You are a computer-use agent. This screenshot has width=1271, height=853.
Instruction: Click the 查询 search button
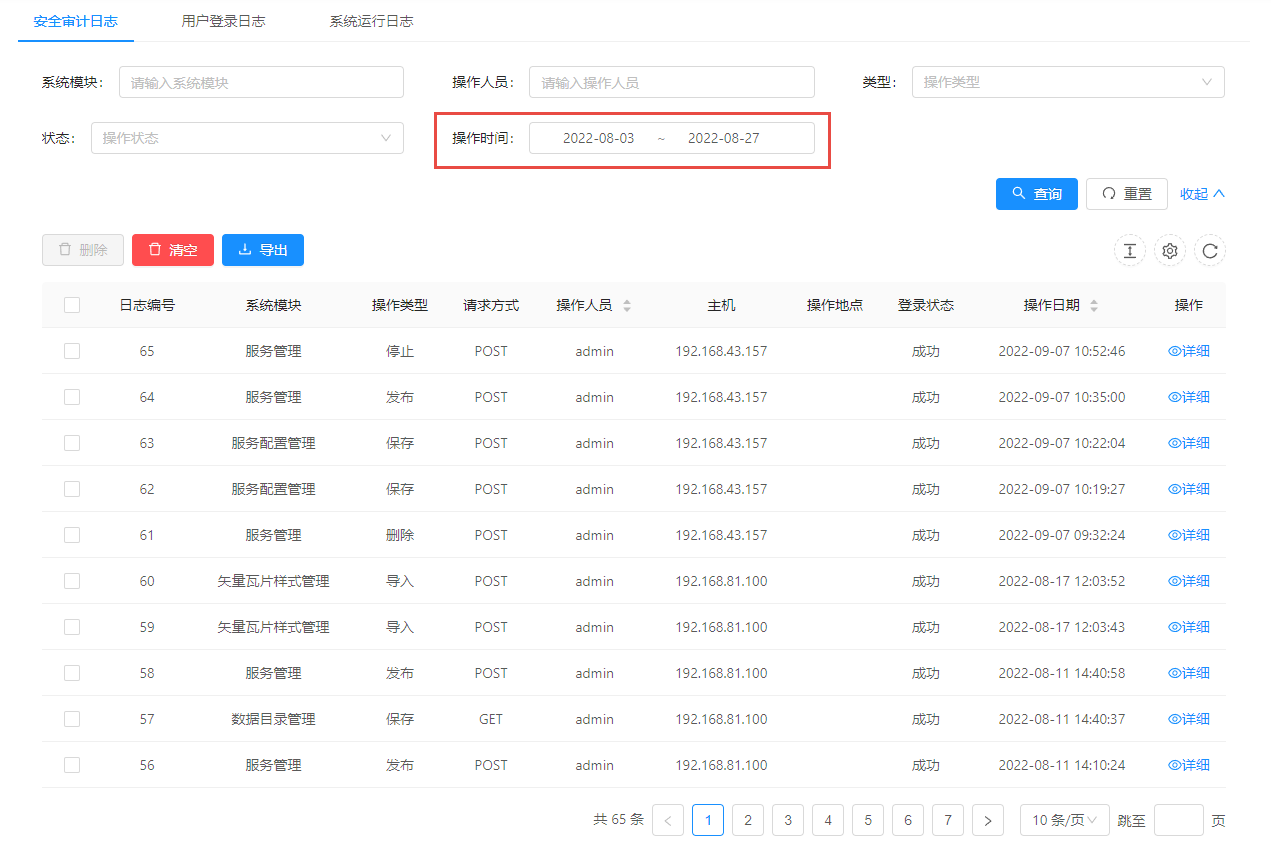(1036, 194)
